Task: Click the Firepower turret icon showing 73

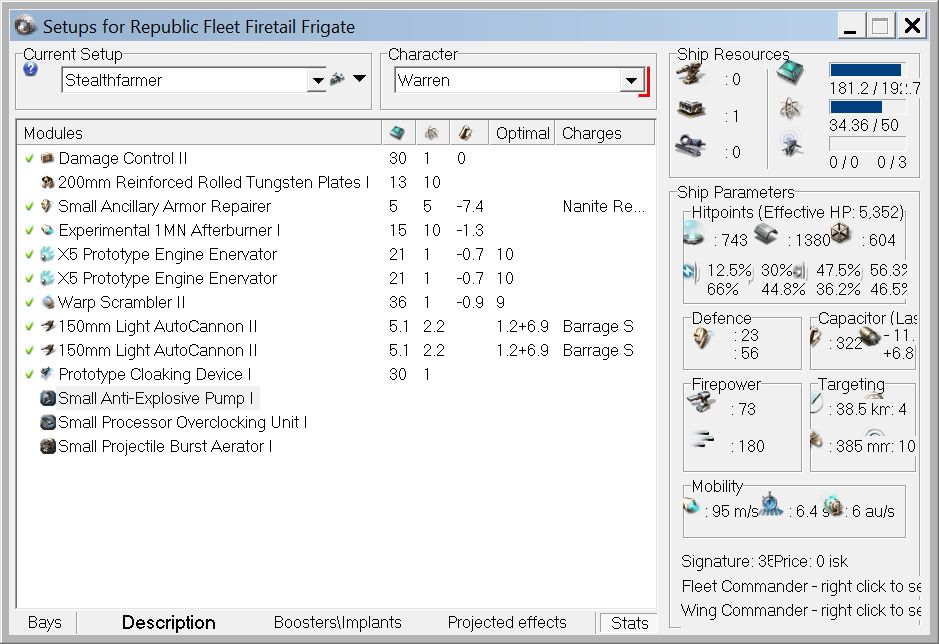Action: pos(701,403)
